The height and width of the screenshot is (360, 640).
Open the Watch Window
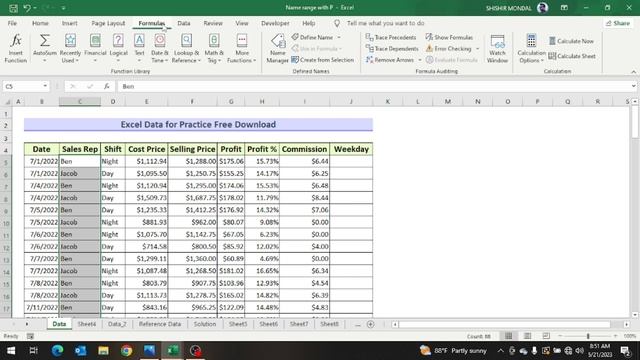click(x=497, y=48)
